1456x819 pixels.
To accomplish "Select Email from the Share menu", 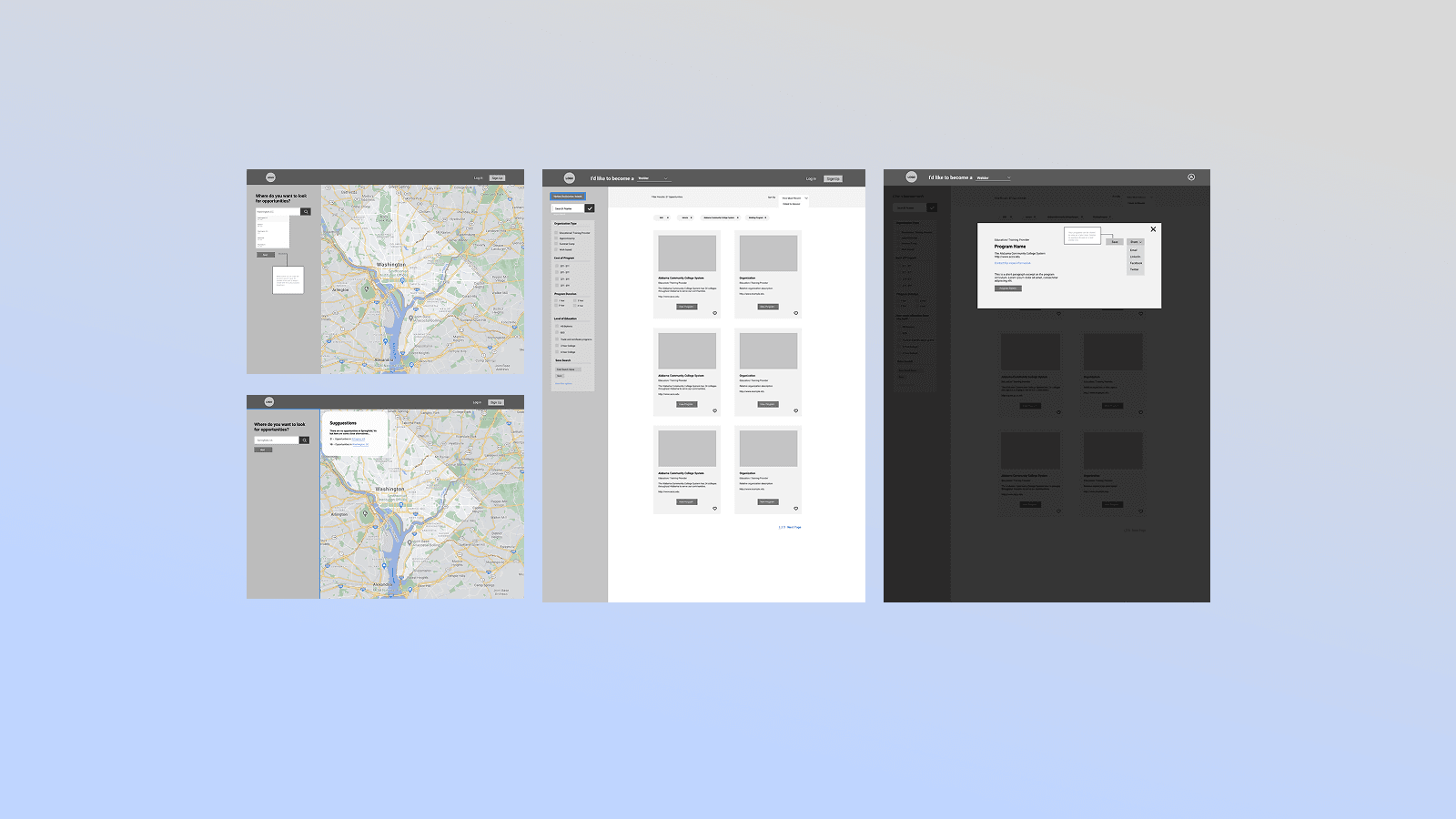I will 1134,250.
